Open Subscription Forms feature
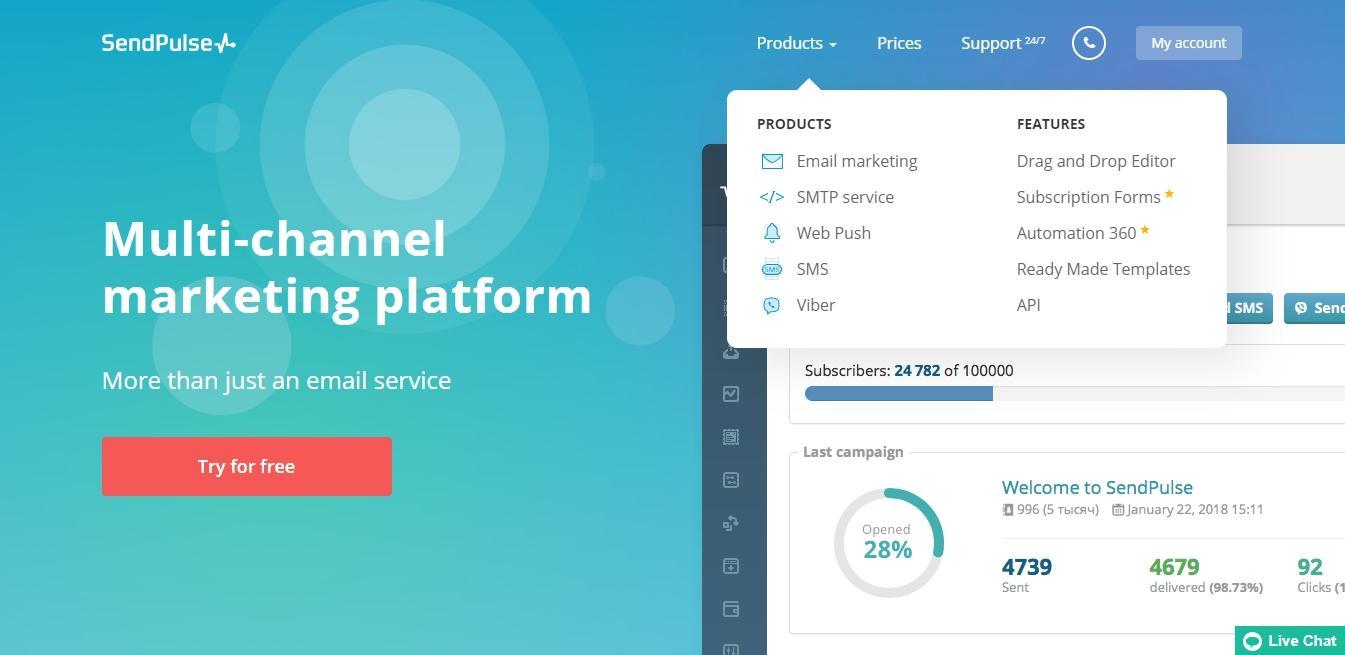 click(x=1089, y=197)
